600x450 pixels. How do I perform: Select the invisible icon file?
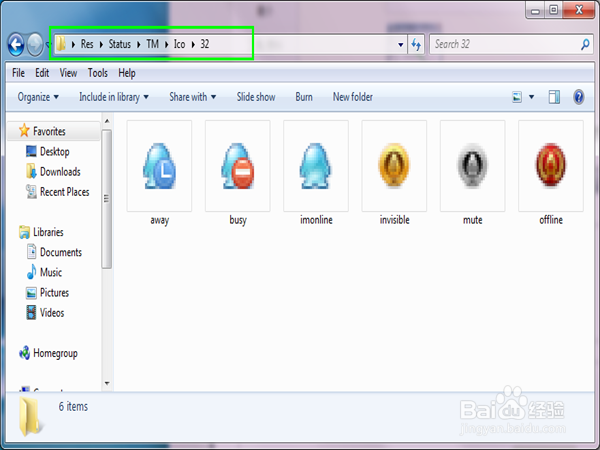(394, 166)
